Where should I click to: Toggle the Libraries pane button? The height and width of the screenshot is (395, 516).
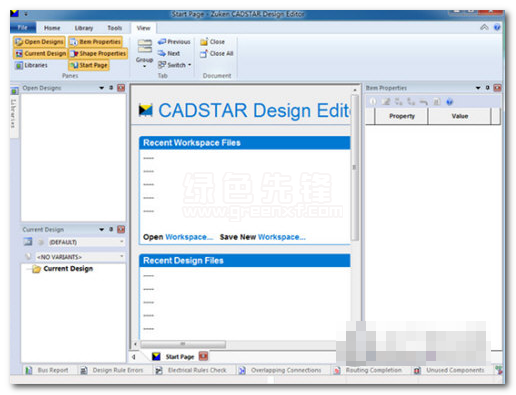pos(31,65)
